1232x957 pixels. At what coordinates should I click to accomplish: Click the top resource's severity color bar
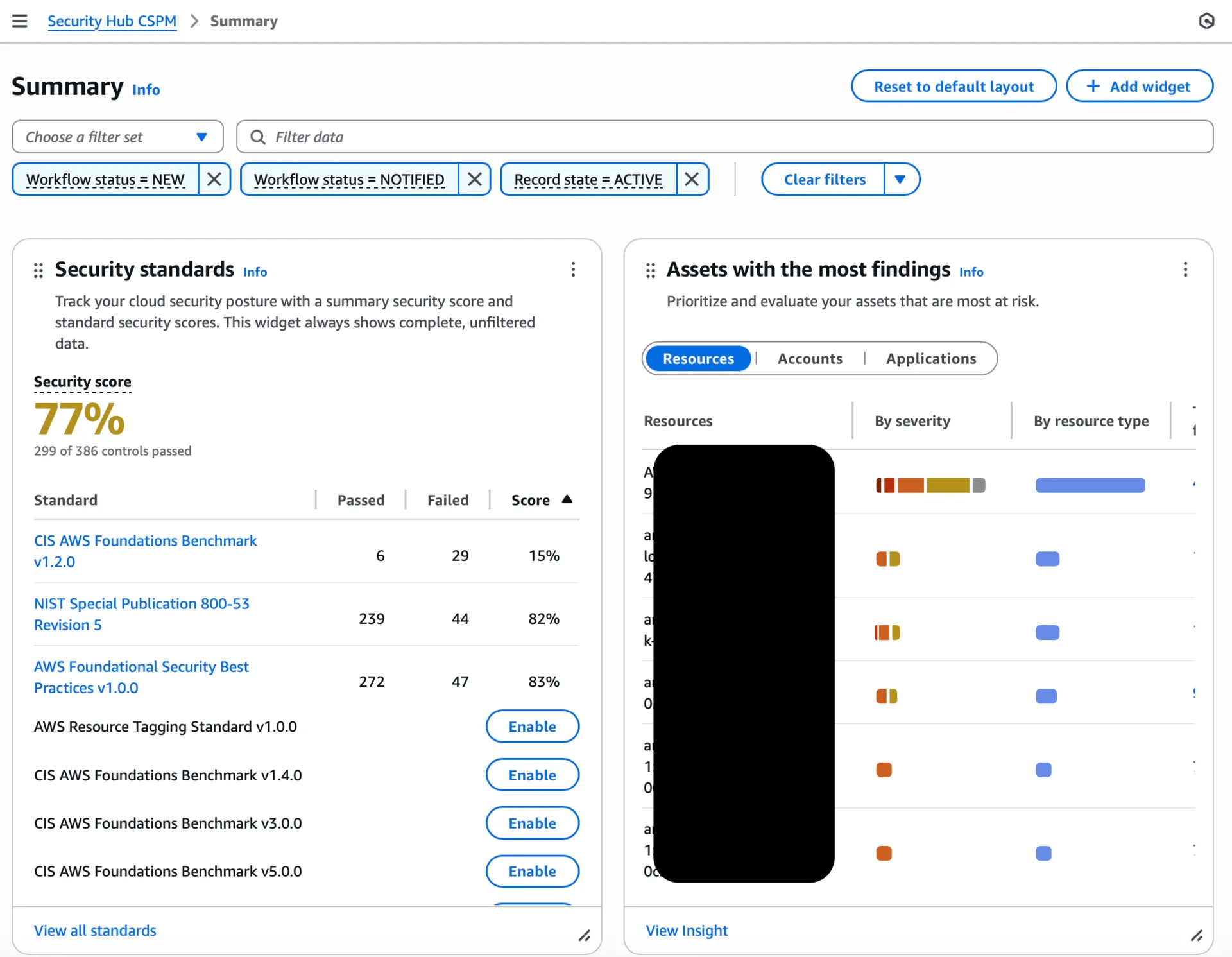tap(930, 485)
